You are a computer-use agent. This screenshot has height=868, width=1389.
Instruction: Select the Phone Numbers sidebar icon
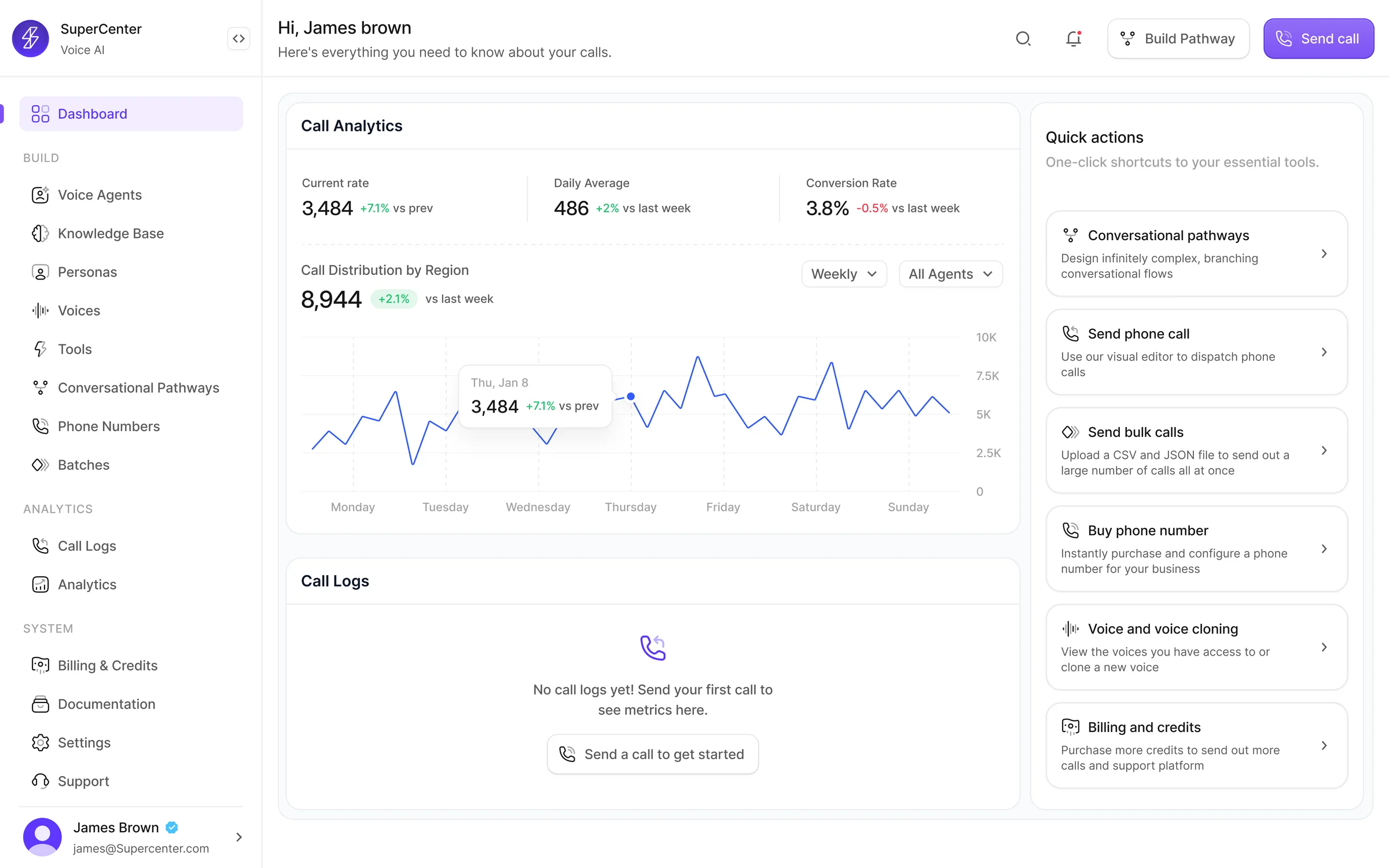tap(40, 426)
